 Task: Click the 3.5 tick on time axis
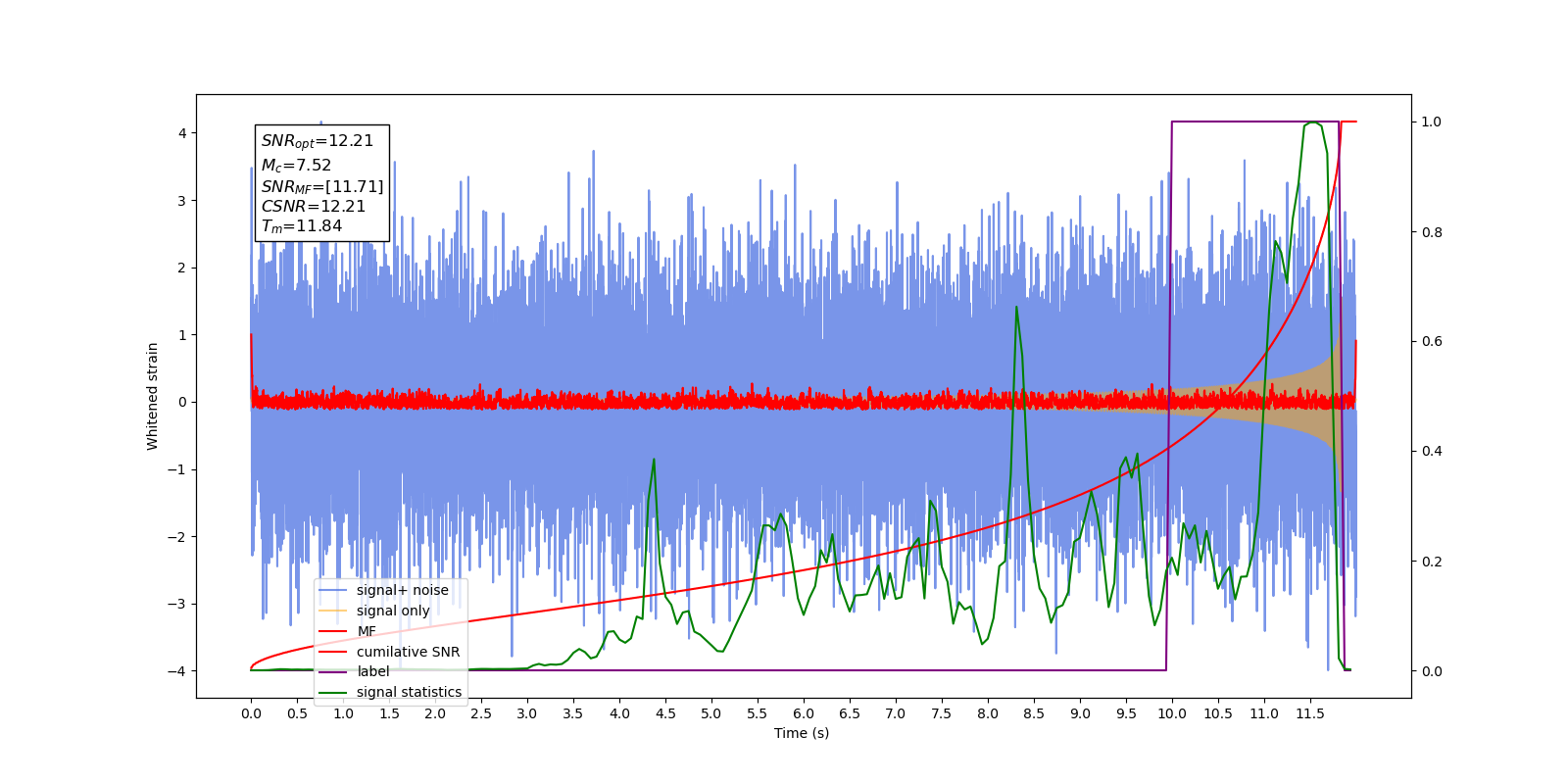pos(573,713)
